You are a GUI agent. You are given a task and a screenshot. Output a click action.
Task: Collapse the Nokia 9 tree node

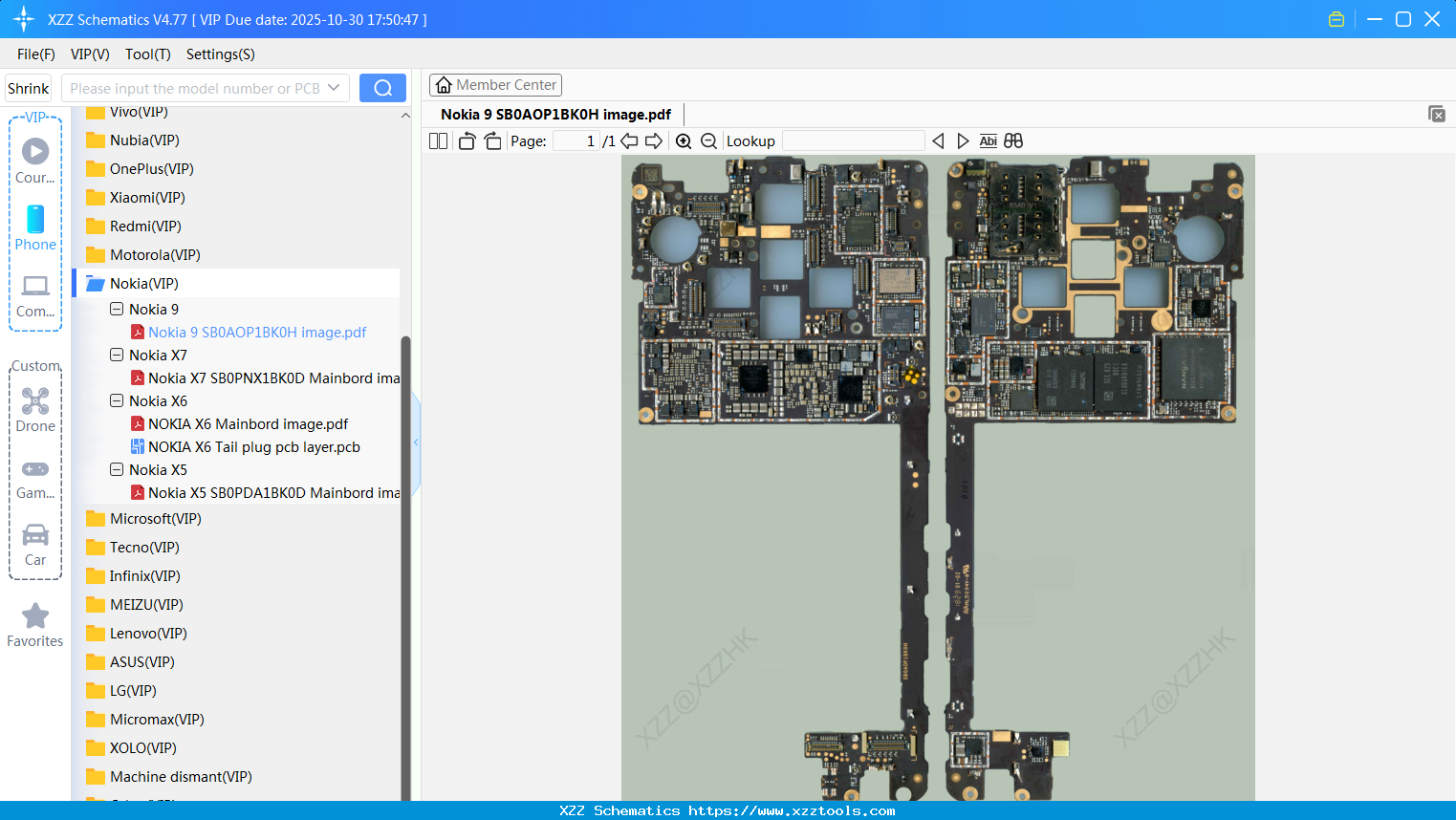[117, 310]
